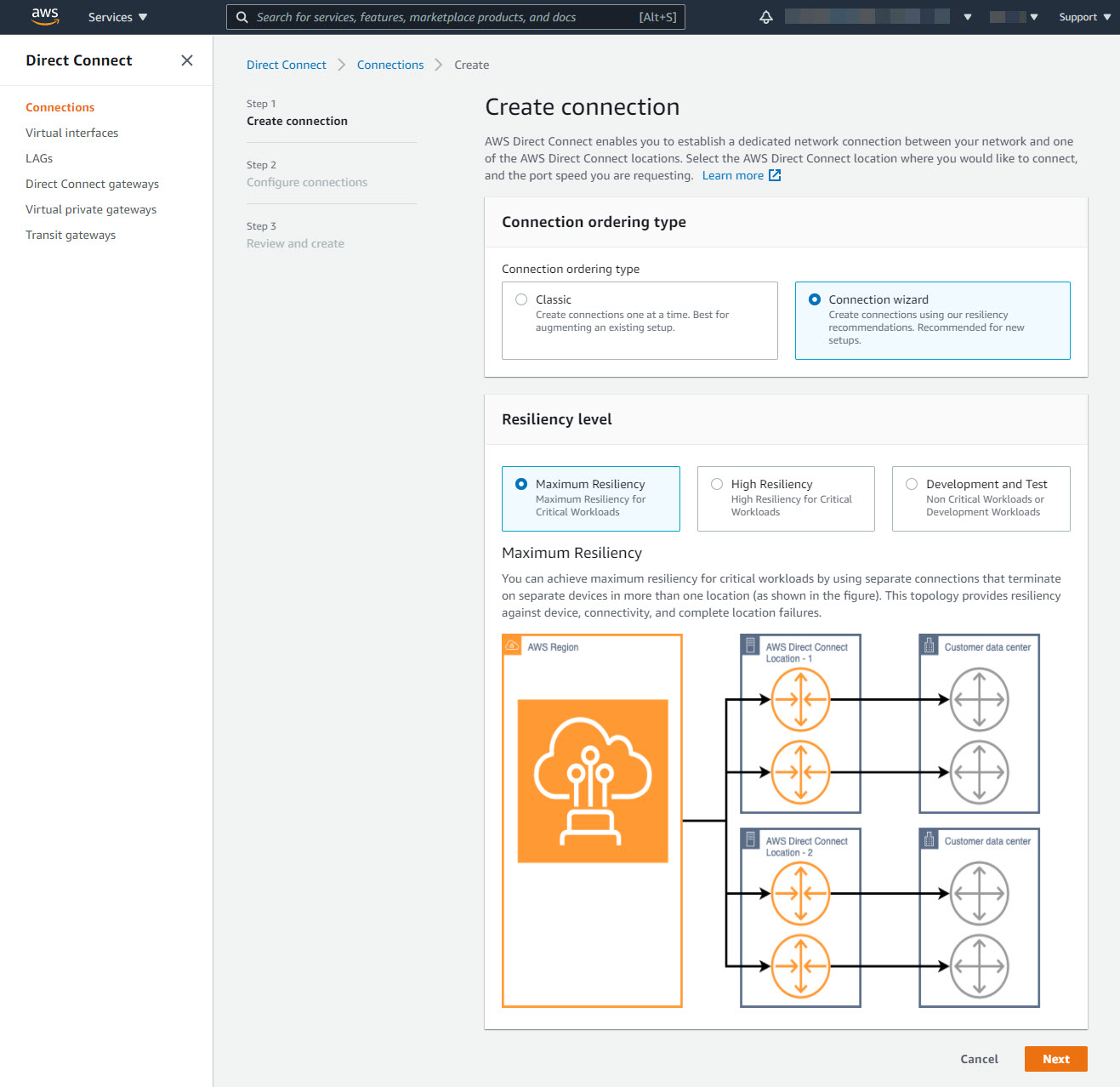The height and width of the screenshot is (1087, 1120).
Task: Open Transit gateways page
Action: click(x=71, y=235)
